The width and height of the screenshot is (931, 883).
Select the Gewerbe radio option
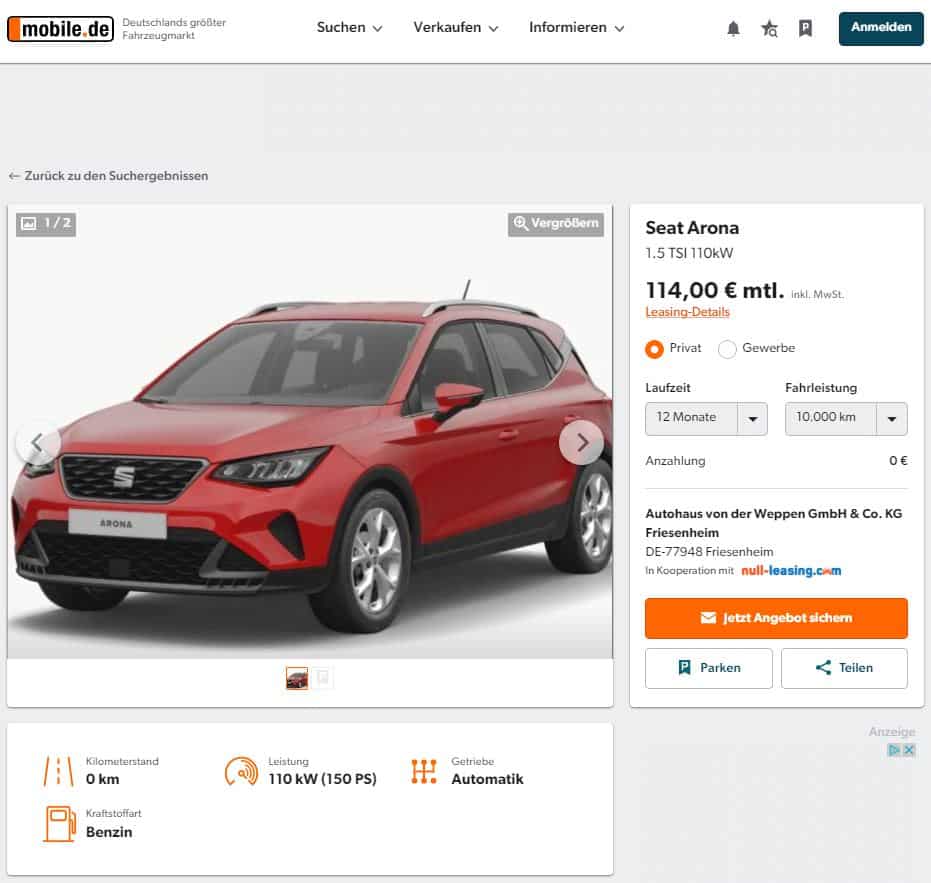(x=727, y=349)
